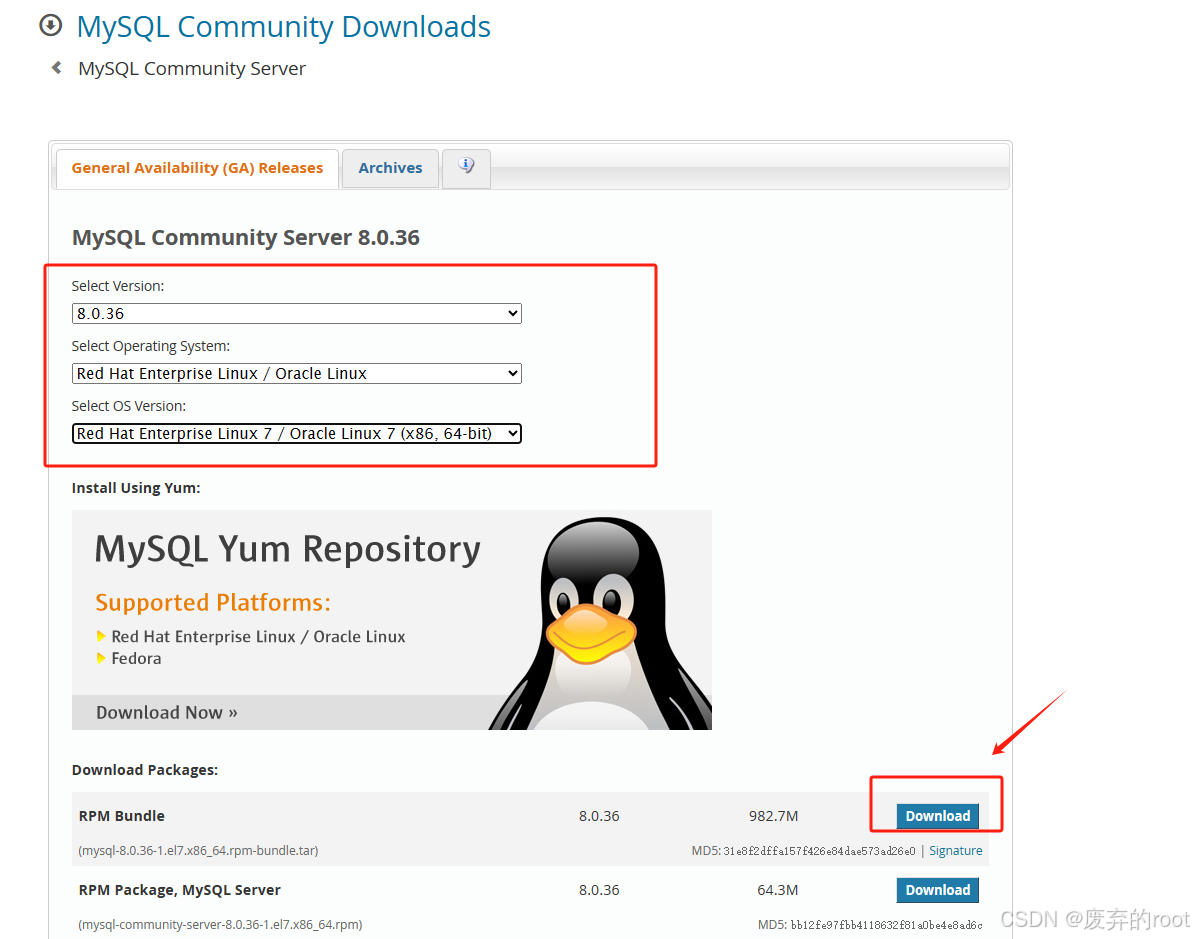Click the back arrow before MySQL Community Server
Image resolution: width=1194 pixels, height=939 pixels.
pos(56,68)
